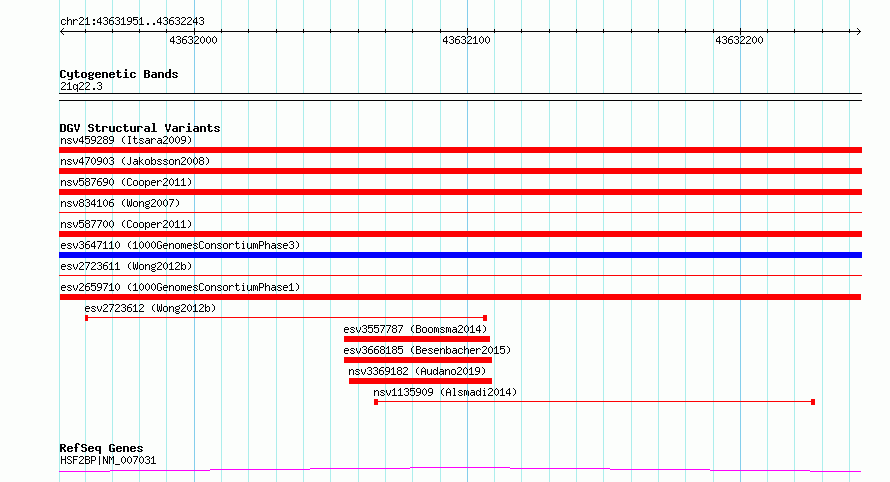Viewport: 890px width, 482px height.
Task: Click the red bar under esv3557787
Action: pyautogui.click(x=417, y=339)
